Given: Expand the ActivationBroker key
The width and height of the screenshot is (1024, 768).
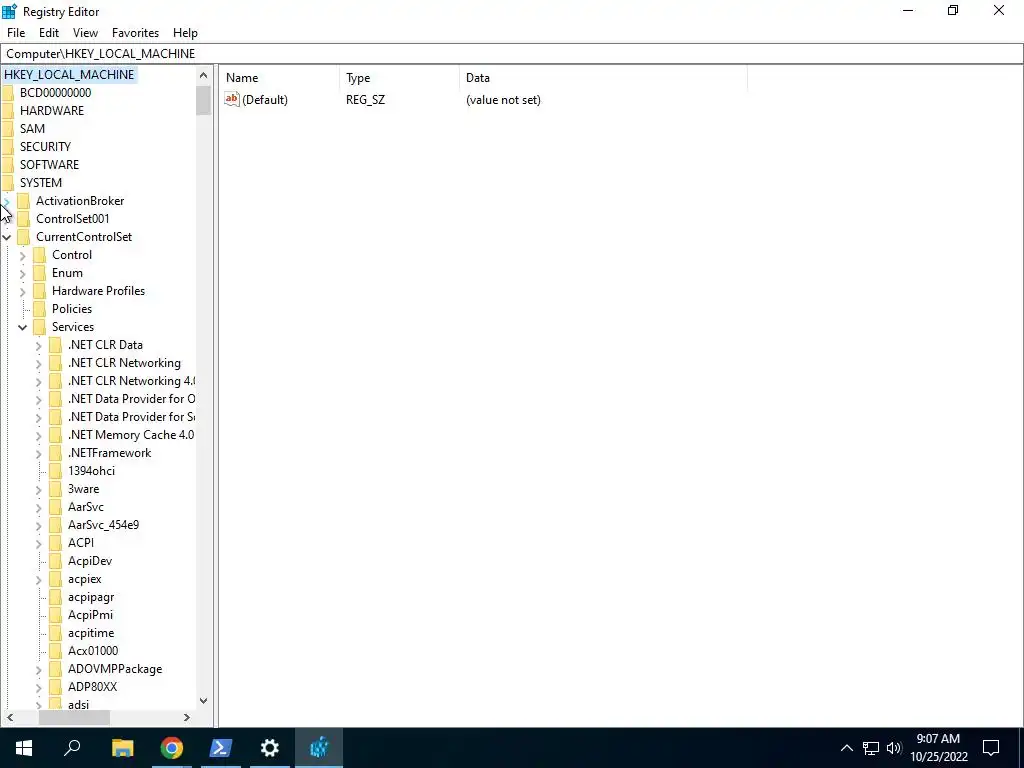Looking at the screenshot, I should [x=7, y=201].
